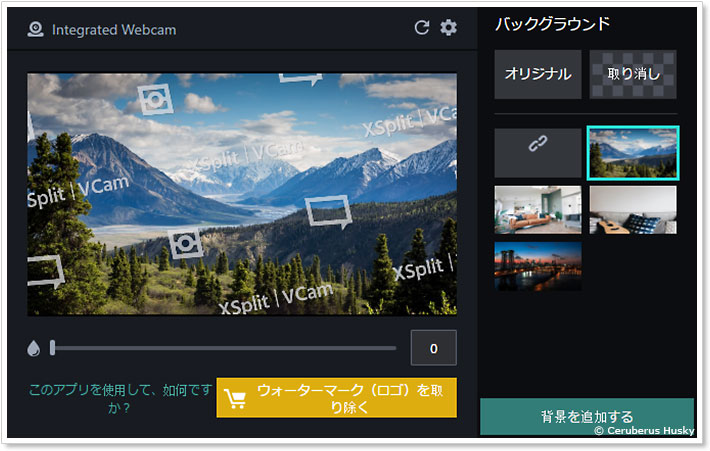This screenshot has width=710, height=451.
Task: Choose the night city bridge thumbnail
Action: tap(537, 266)
